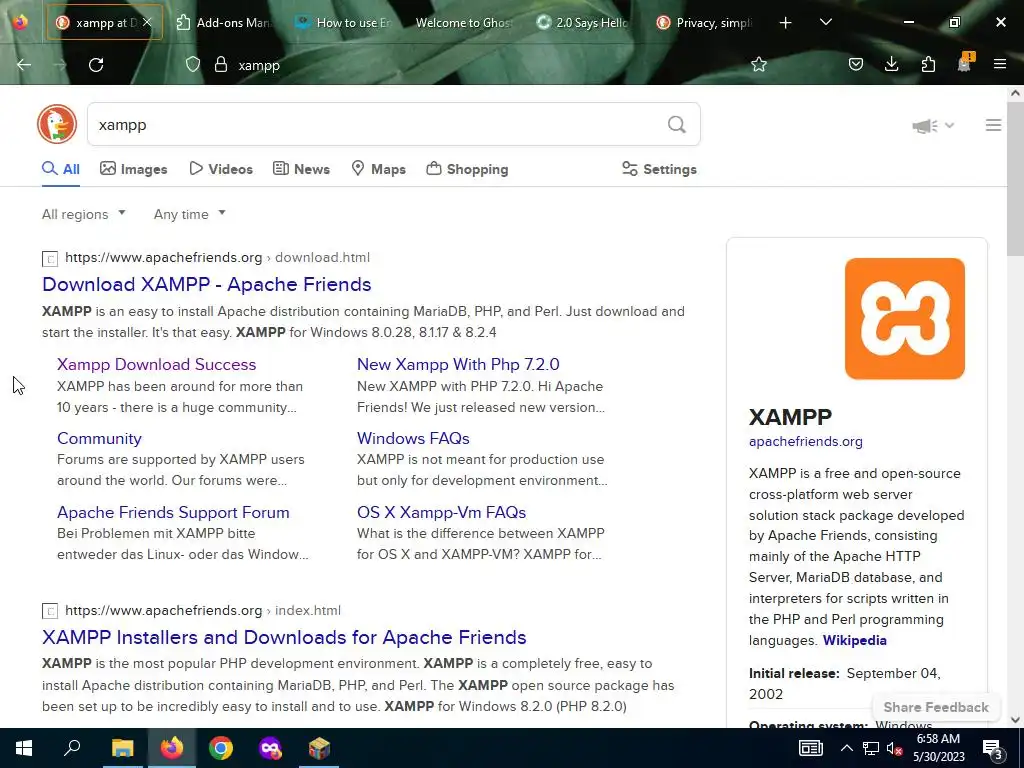The width and height of the screenshot is (1024, 768).
Task: Select the Images results tab
Action: click(x=133, y=169)
